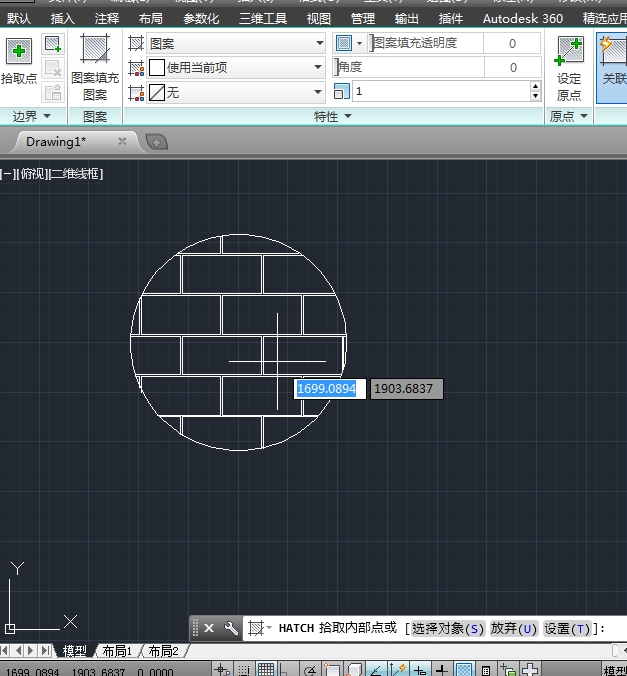Open the 使用当前项 hatch color dropdown
The width and height of the screenshot is (627, 676).
click(319, 68)
